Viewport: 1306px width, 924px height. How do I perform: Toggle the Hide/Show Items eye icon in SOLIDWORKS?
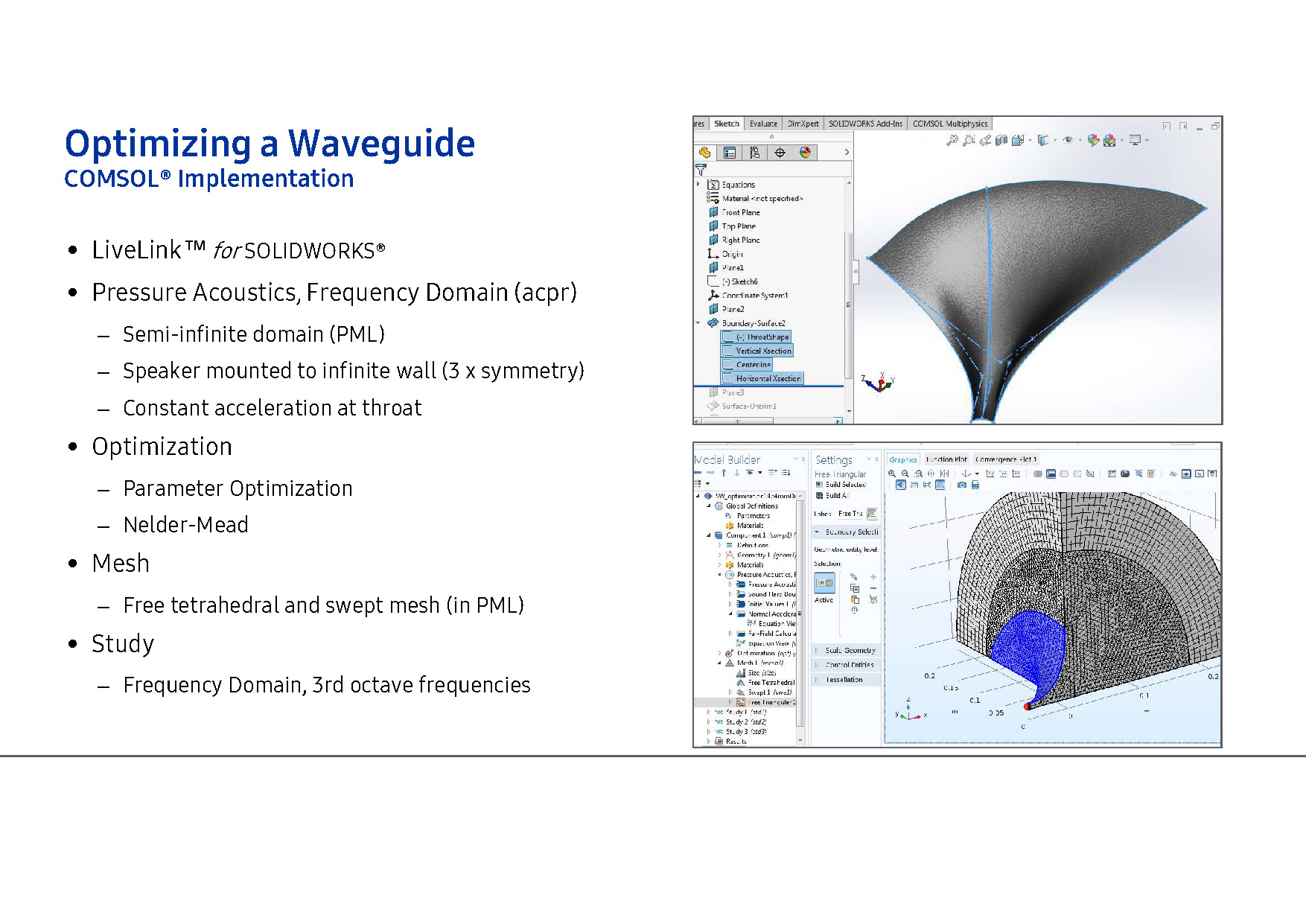1067,140
